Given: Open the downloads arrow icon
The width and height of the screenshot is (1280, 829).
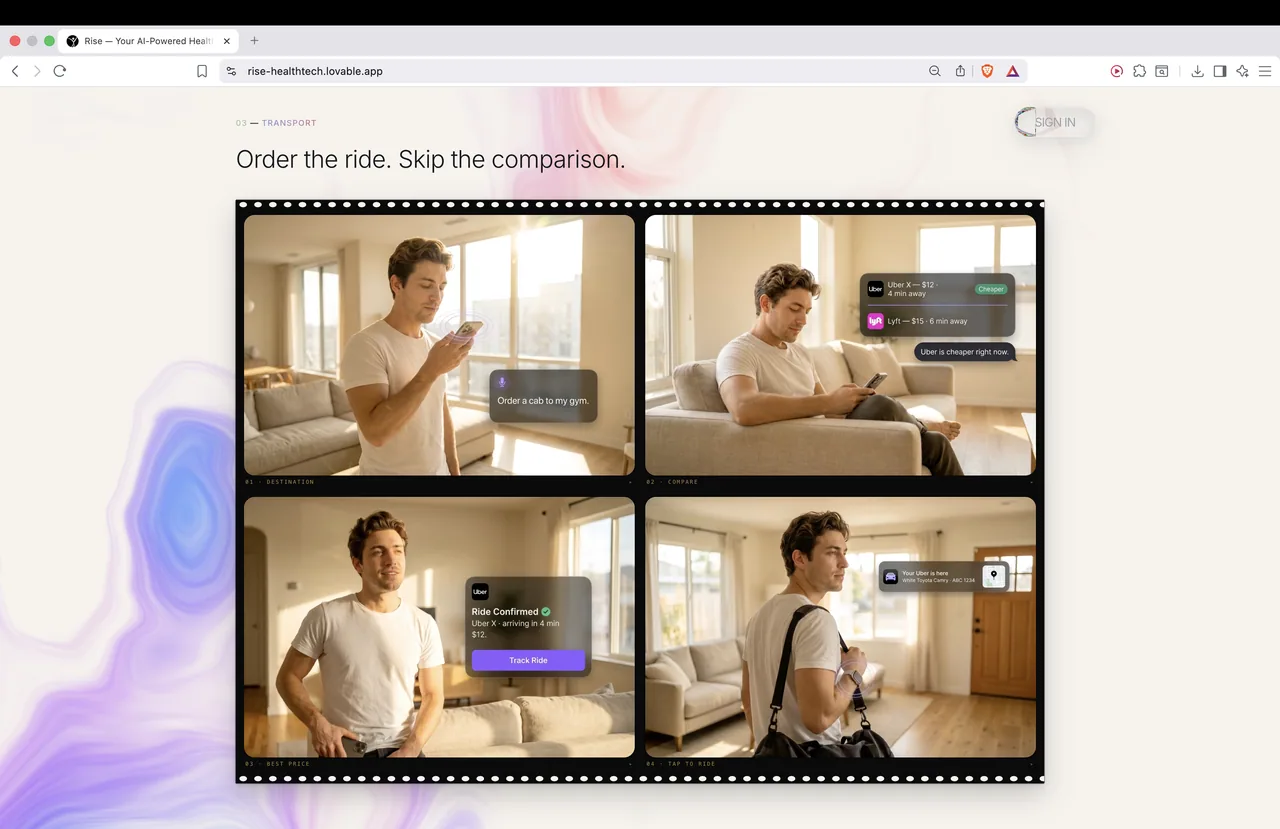Looking at the screenshot, I should click(x=1197, y=71).
